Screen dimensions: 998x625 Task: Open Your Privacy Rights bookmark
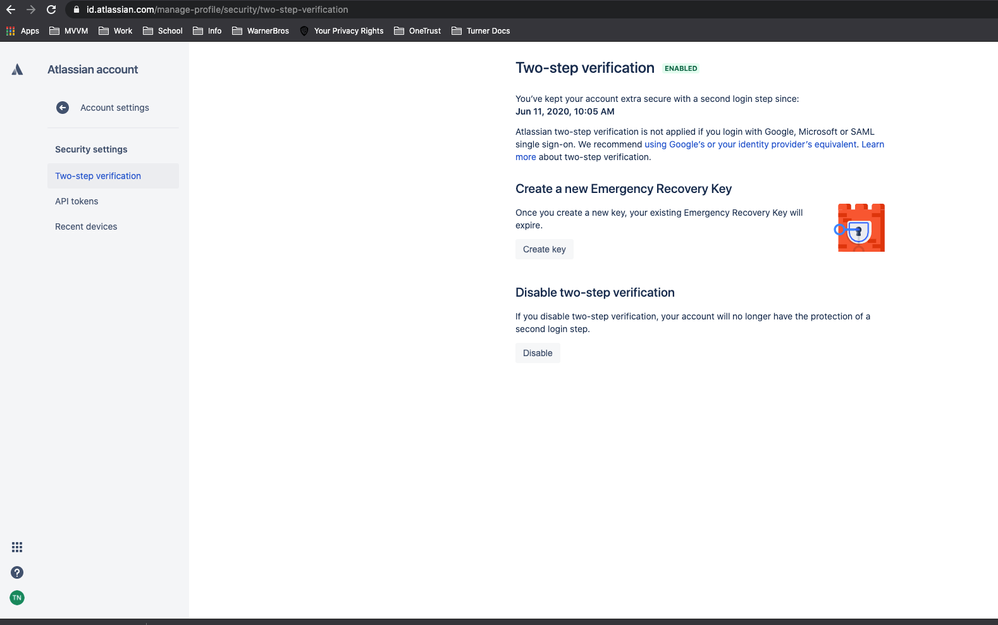[342, 31]
